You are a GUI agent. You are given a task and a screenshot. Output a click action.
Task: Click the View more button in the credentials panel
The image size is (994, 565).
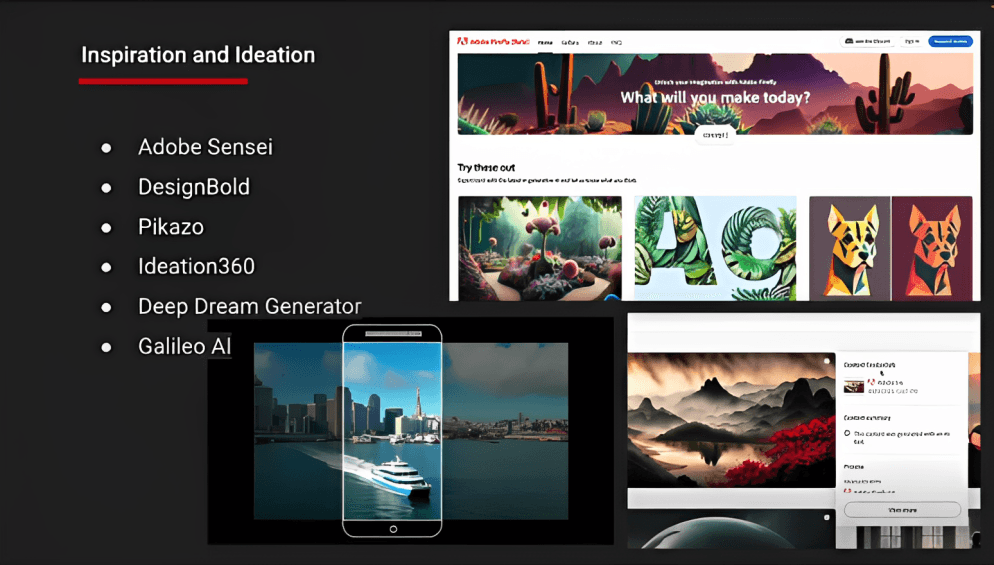902,510
